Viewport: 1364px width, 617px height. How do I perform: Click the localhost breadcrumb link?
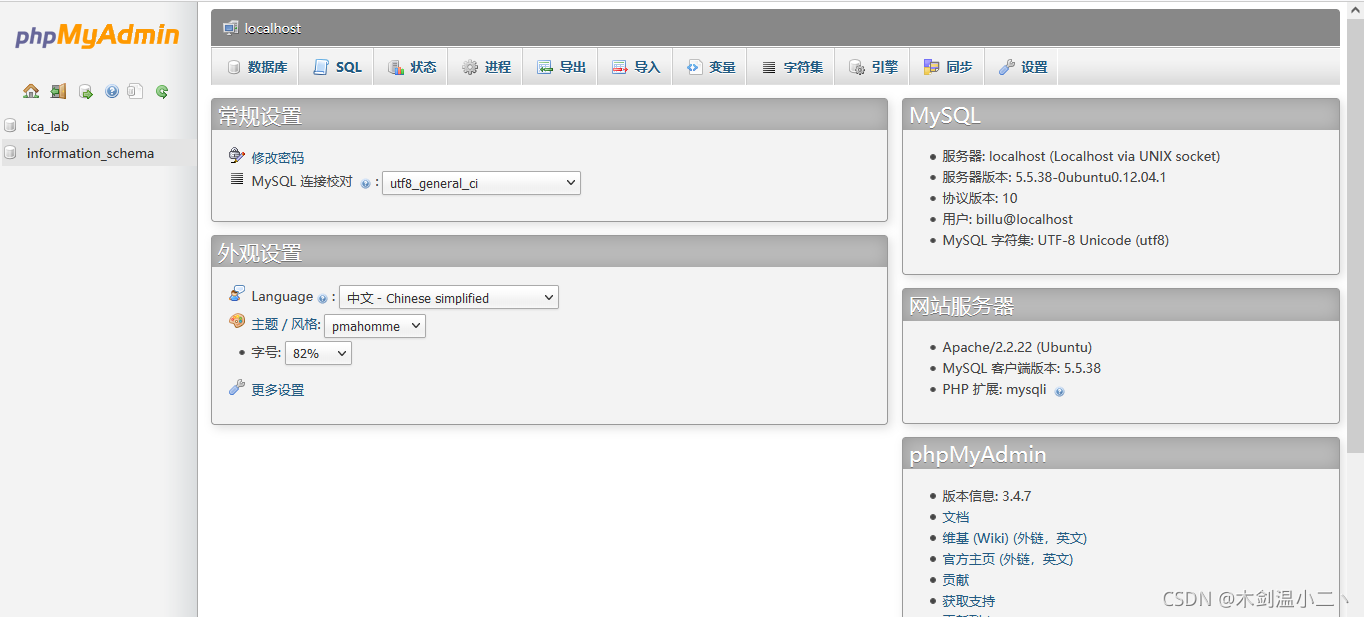click(x=273, y=28)
